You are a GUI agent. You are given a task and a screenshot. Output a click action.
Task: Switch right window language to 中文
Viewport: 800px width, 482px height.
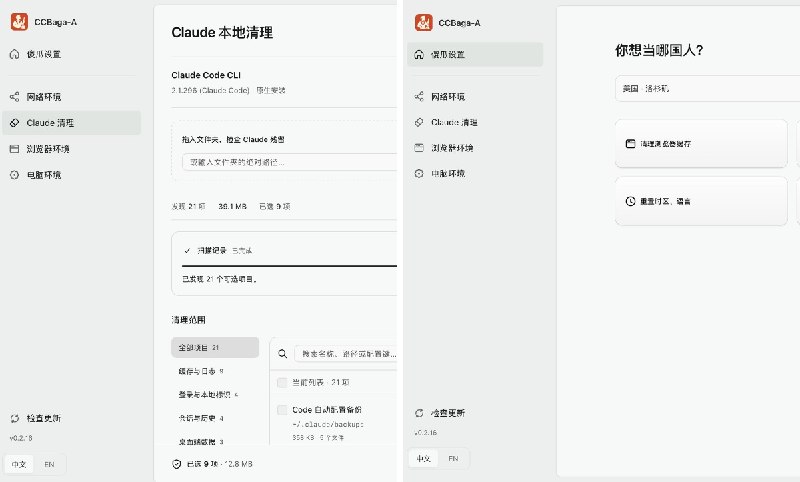click(423, 459)
